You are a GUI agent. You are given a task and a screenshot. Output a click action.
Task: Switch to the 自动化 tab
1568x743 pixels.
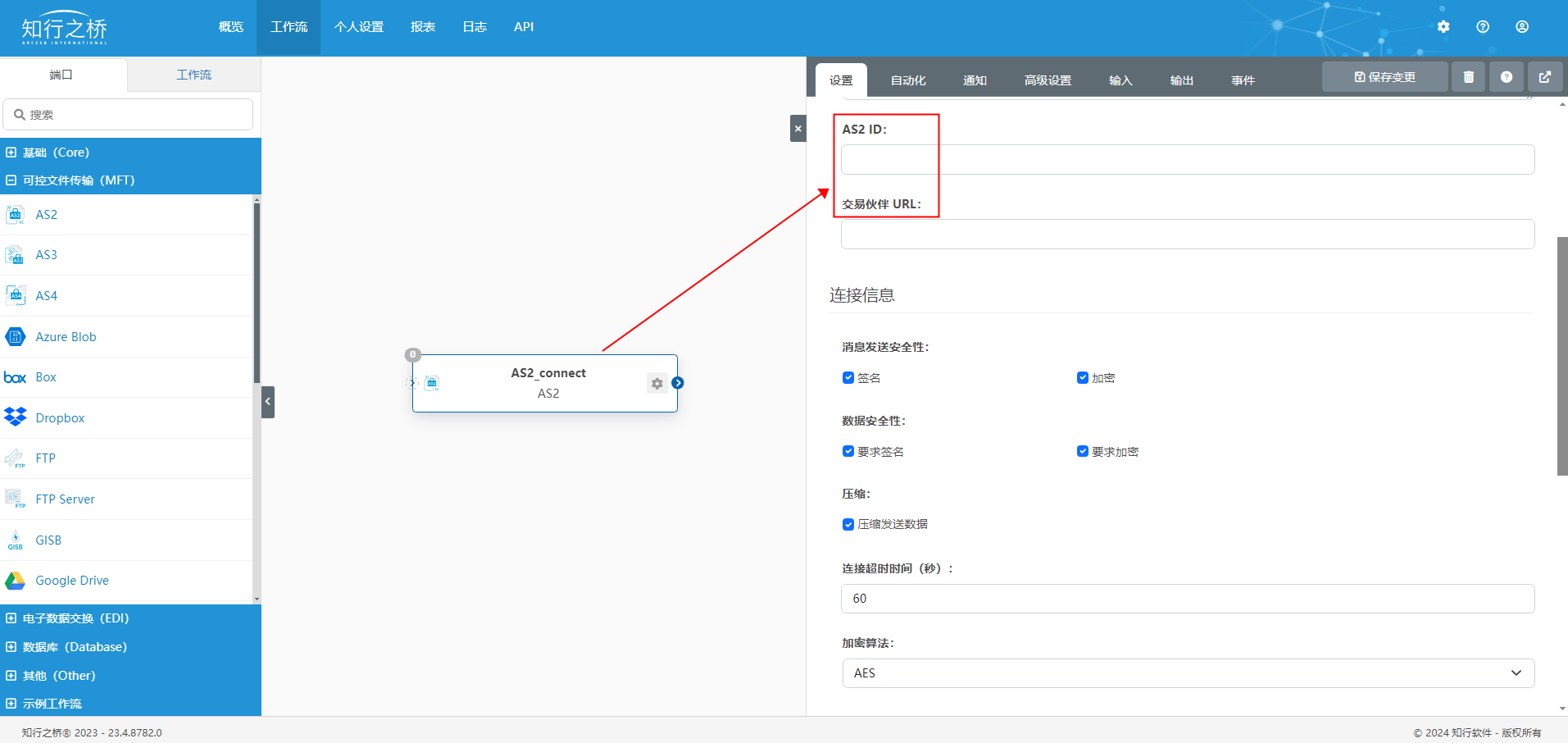coord(908,80)
